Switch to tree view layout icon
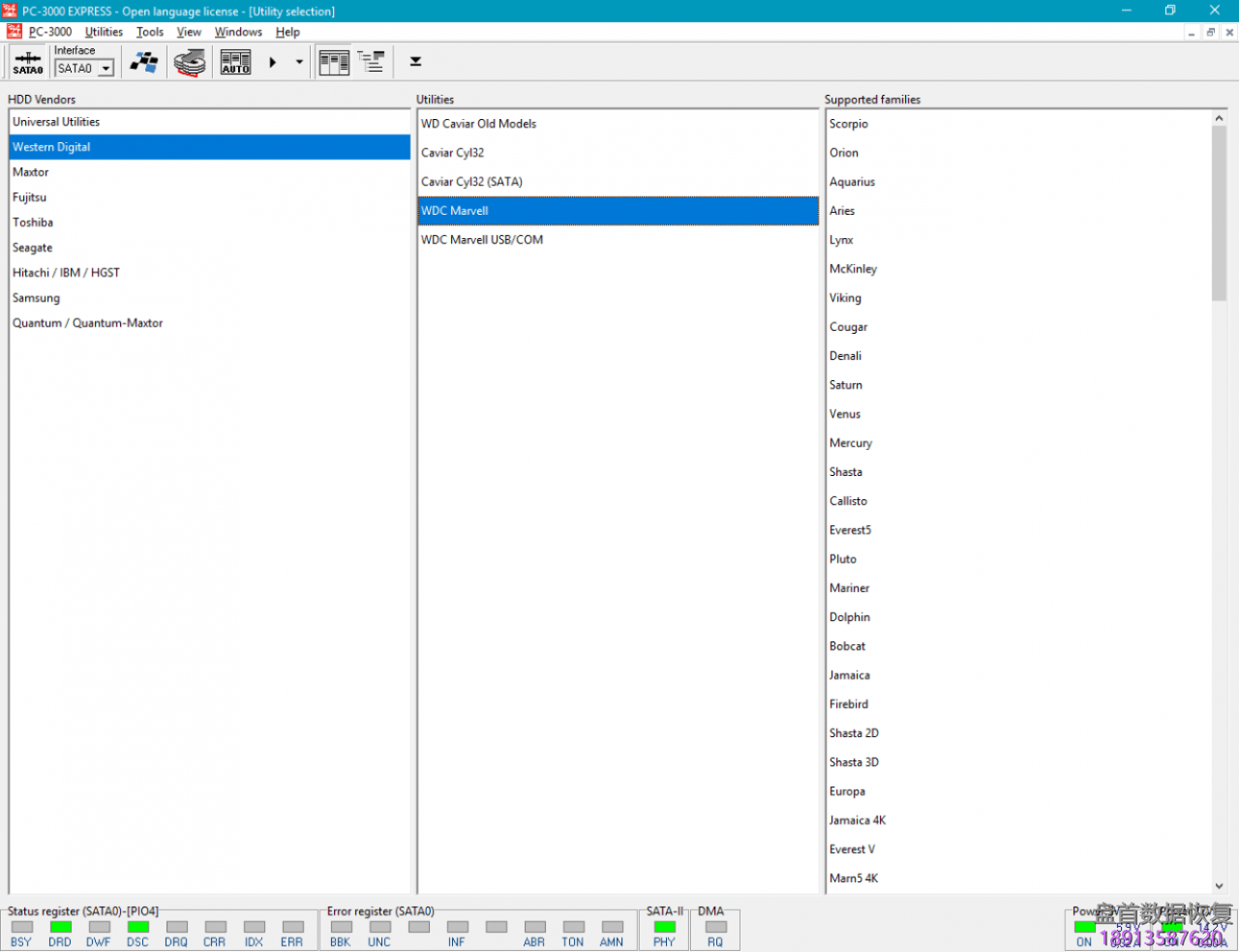The width and height of the screenshot is (1239, 952). tap(371, 63)
